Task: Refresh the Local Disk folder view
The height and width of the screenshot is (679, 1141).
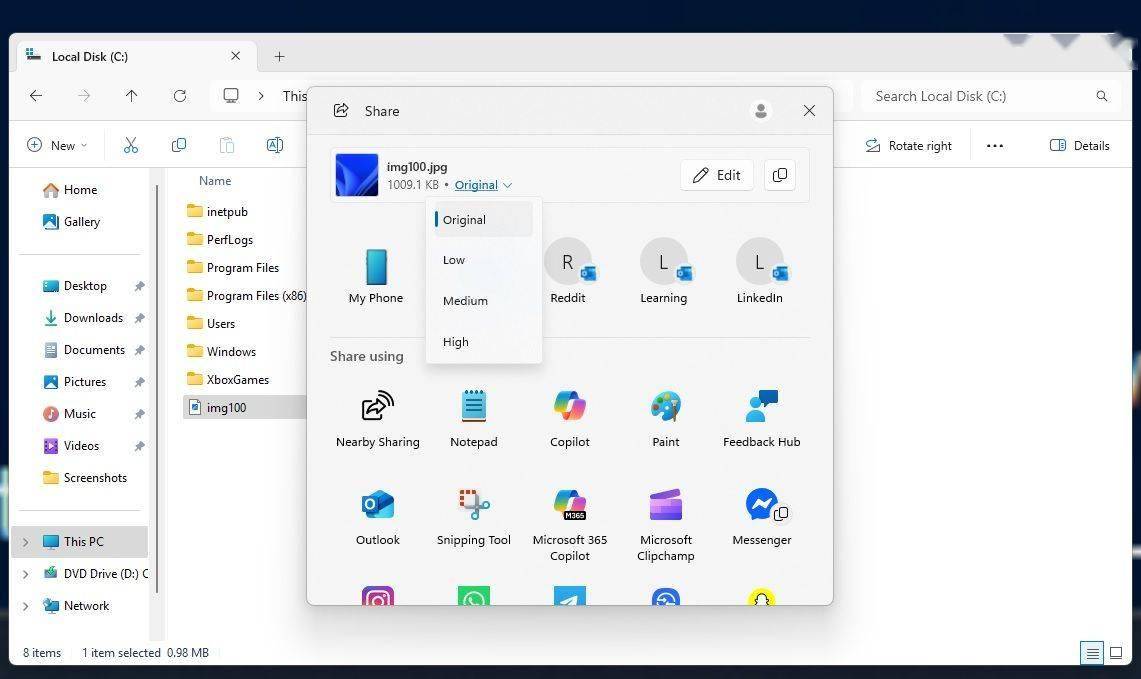Action: tap(180, 96)
